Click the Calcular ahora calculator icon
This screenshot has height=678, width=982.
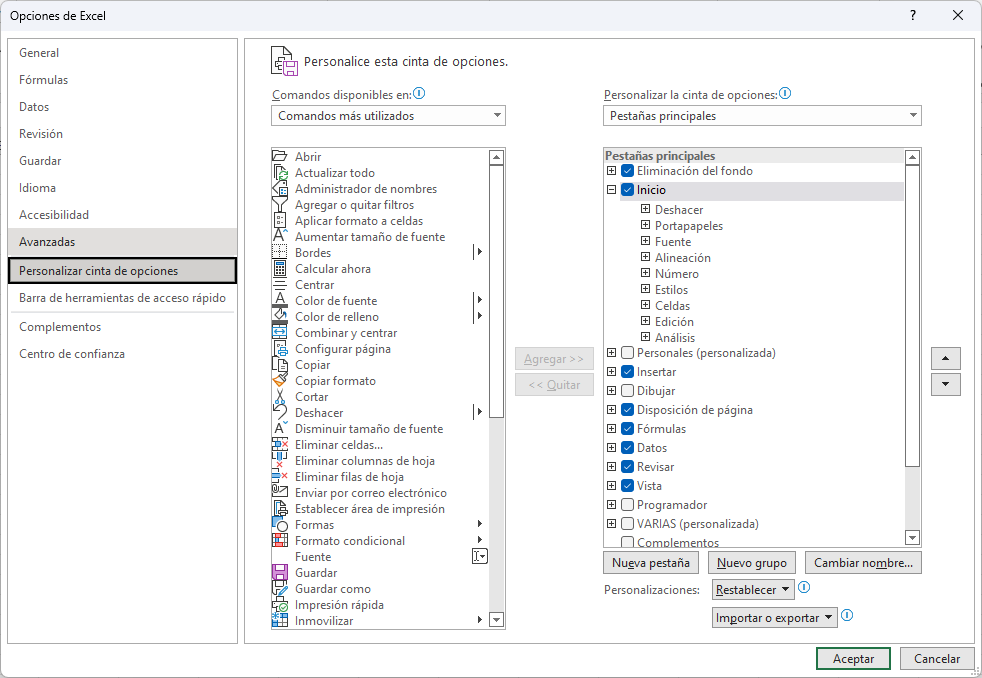279,269
